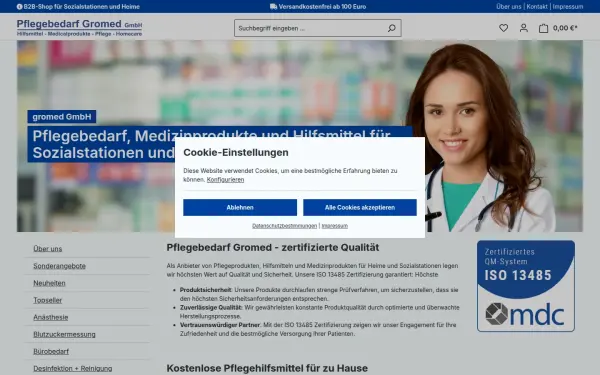Click the 0,00 € cart total

click(565, 28)
